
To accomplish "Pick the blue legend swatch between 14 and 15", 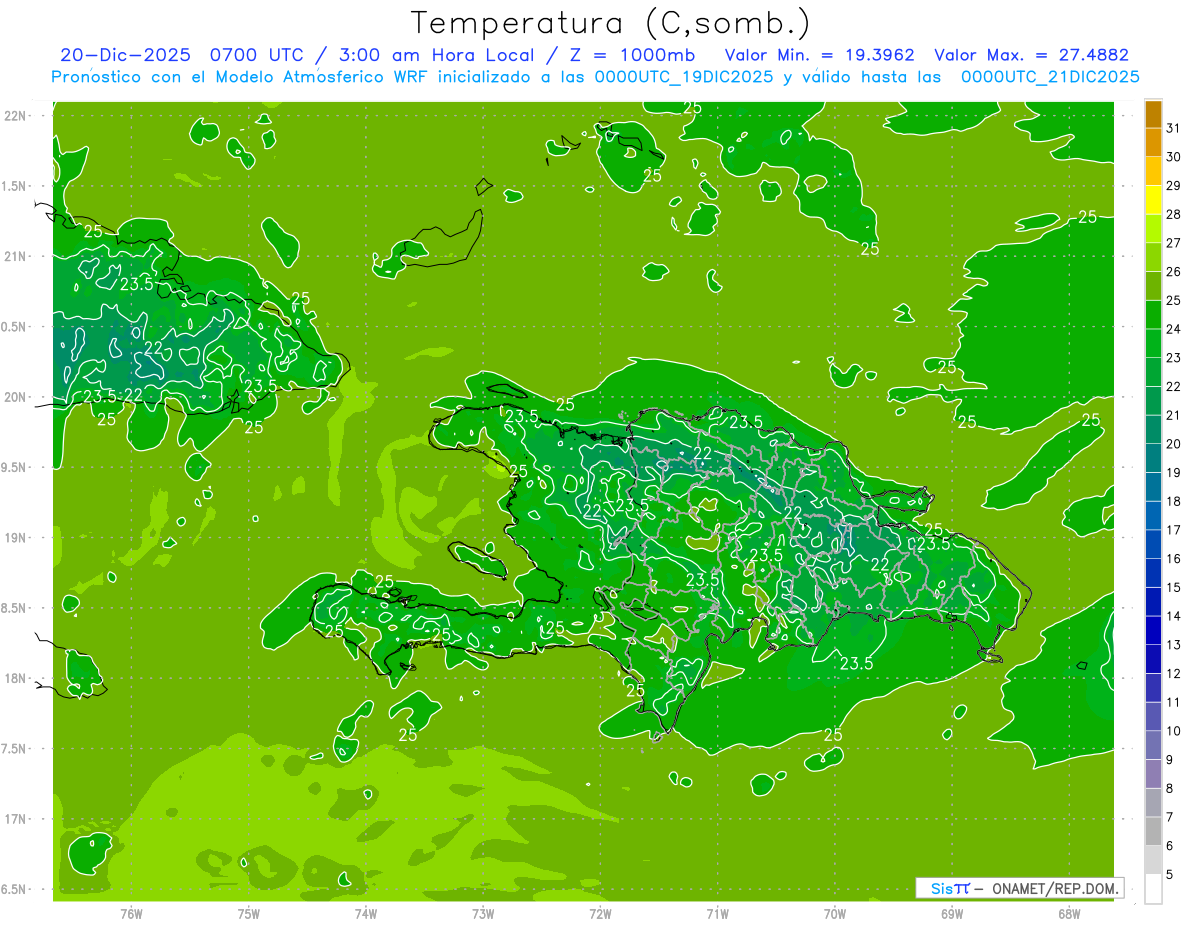I will coord(1153,602).
